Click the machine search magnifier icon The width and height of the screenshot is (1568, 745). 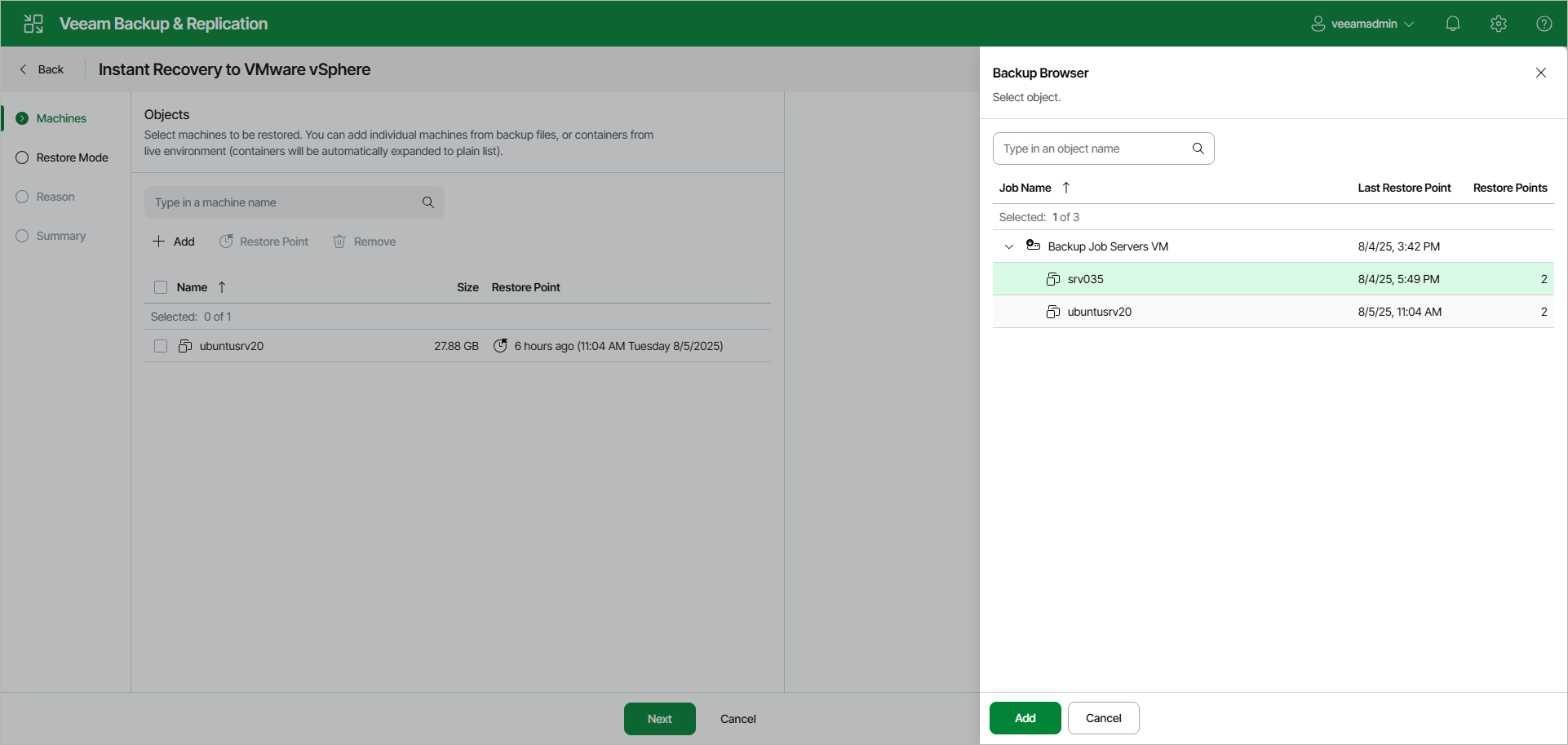pos(428,202)
